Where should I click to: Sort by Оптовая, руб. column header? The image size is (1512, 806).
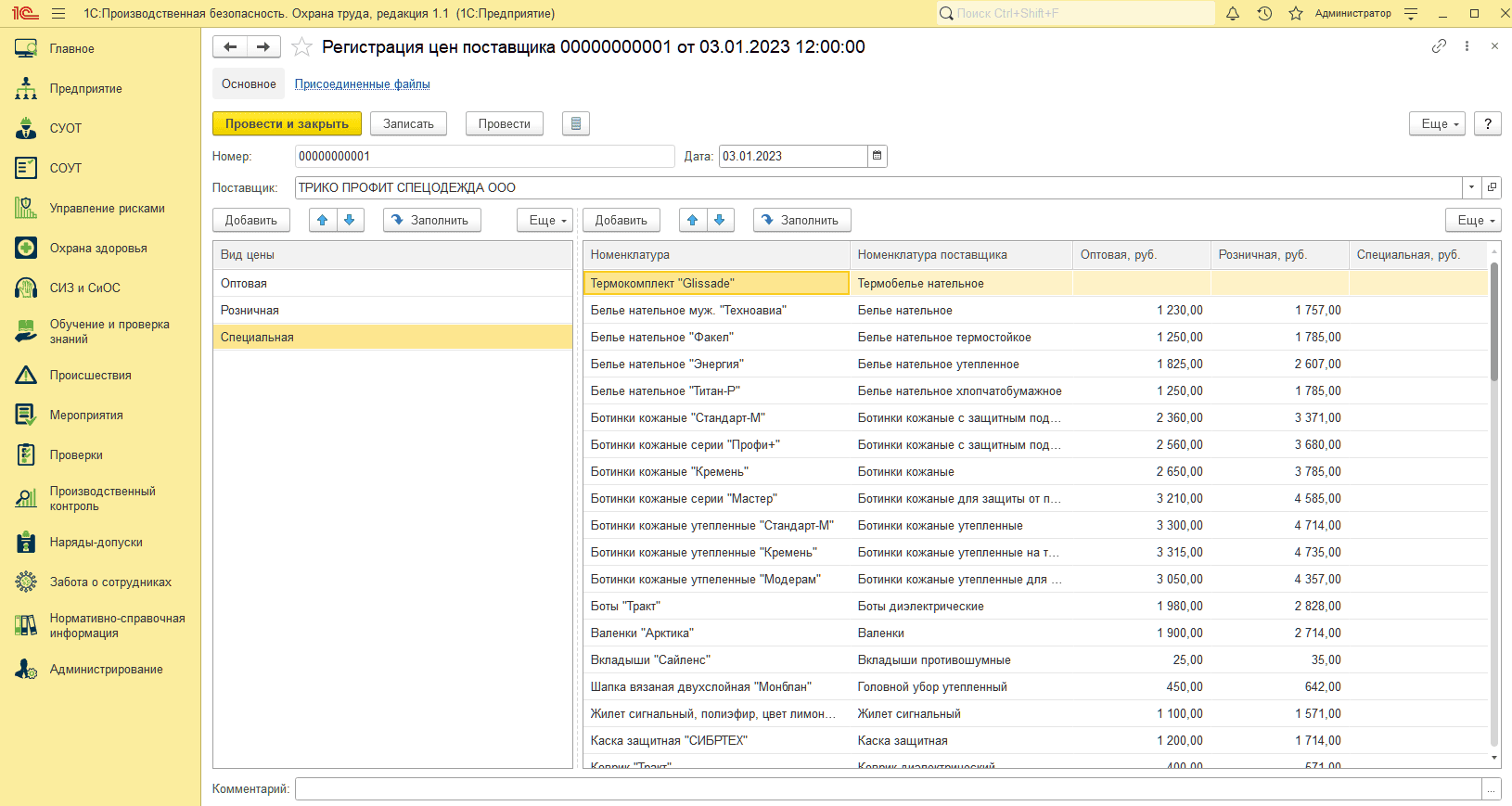(x=1142, y=254)
